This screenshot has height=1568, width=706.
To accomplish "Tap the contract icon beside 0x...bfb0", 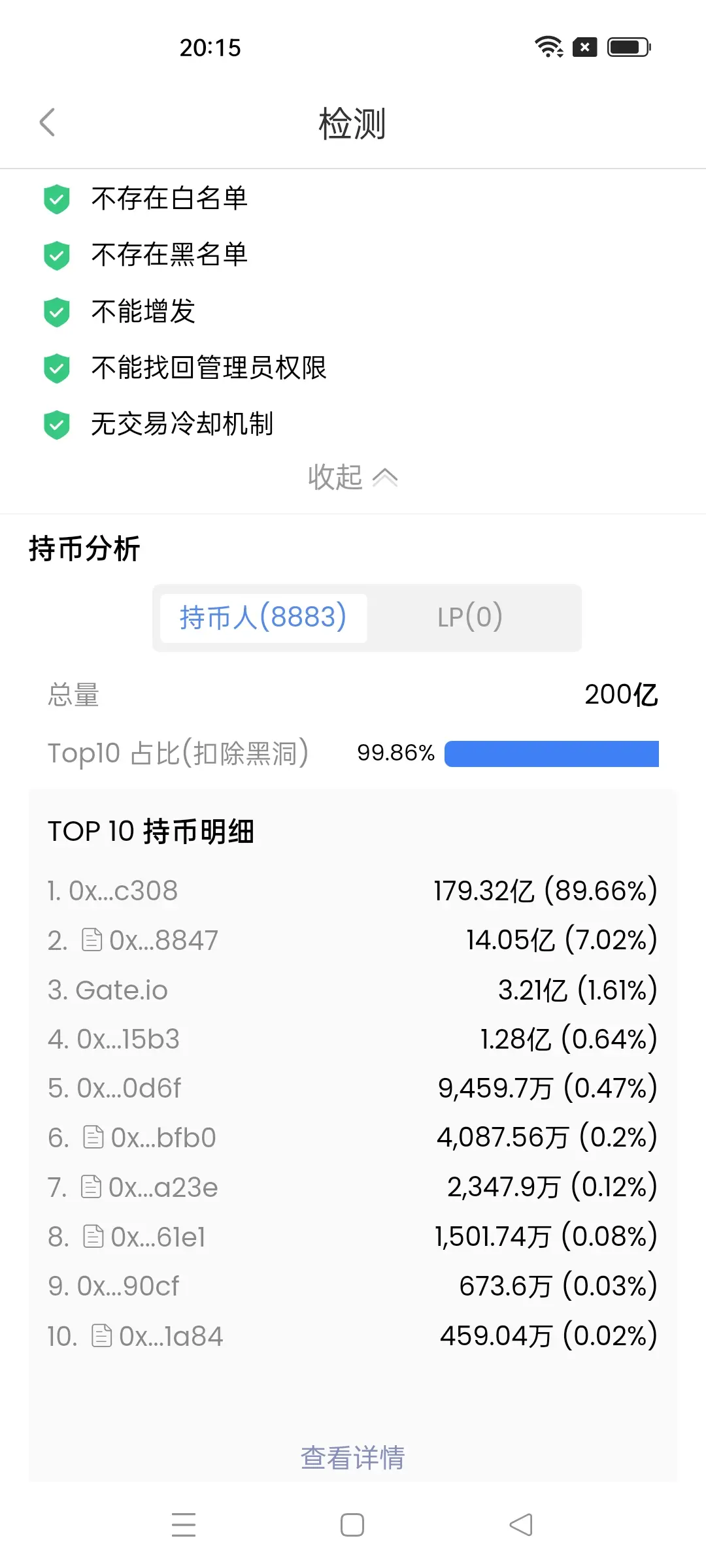I will 93,1137.
